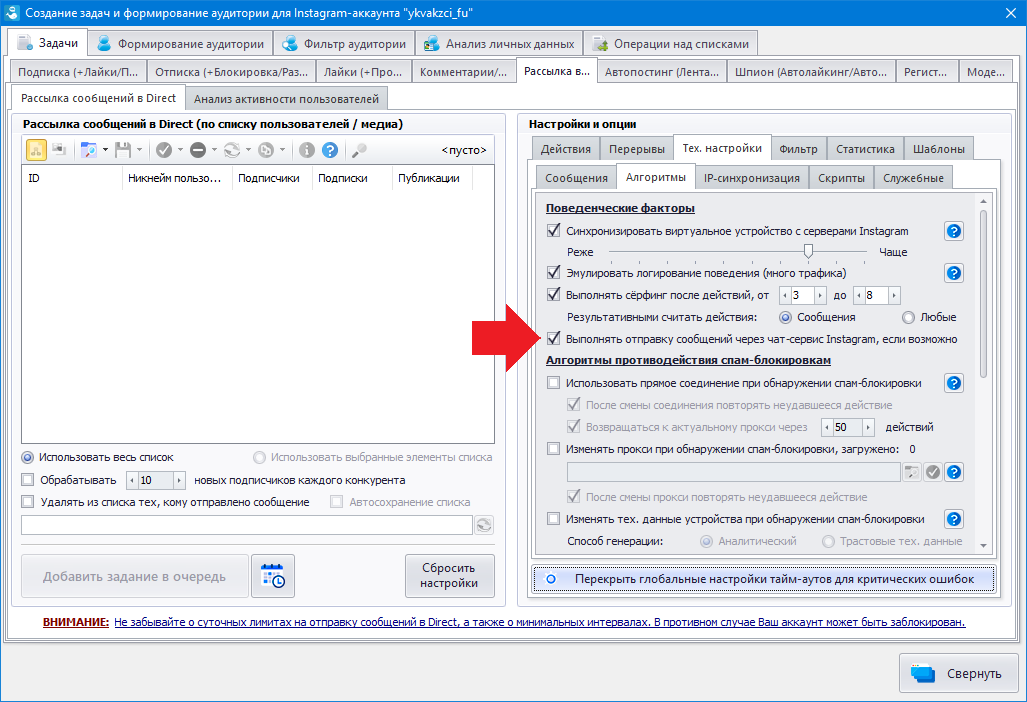Click the search magnifier icon in list toolbar

pos(359,150)
